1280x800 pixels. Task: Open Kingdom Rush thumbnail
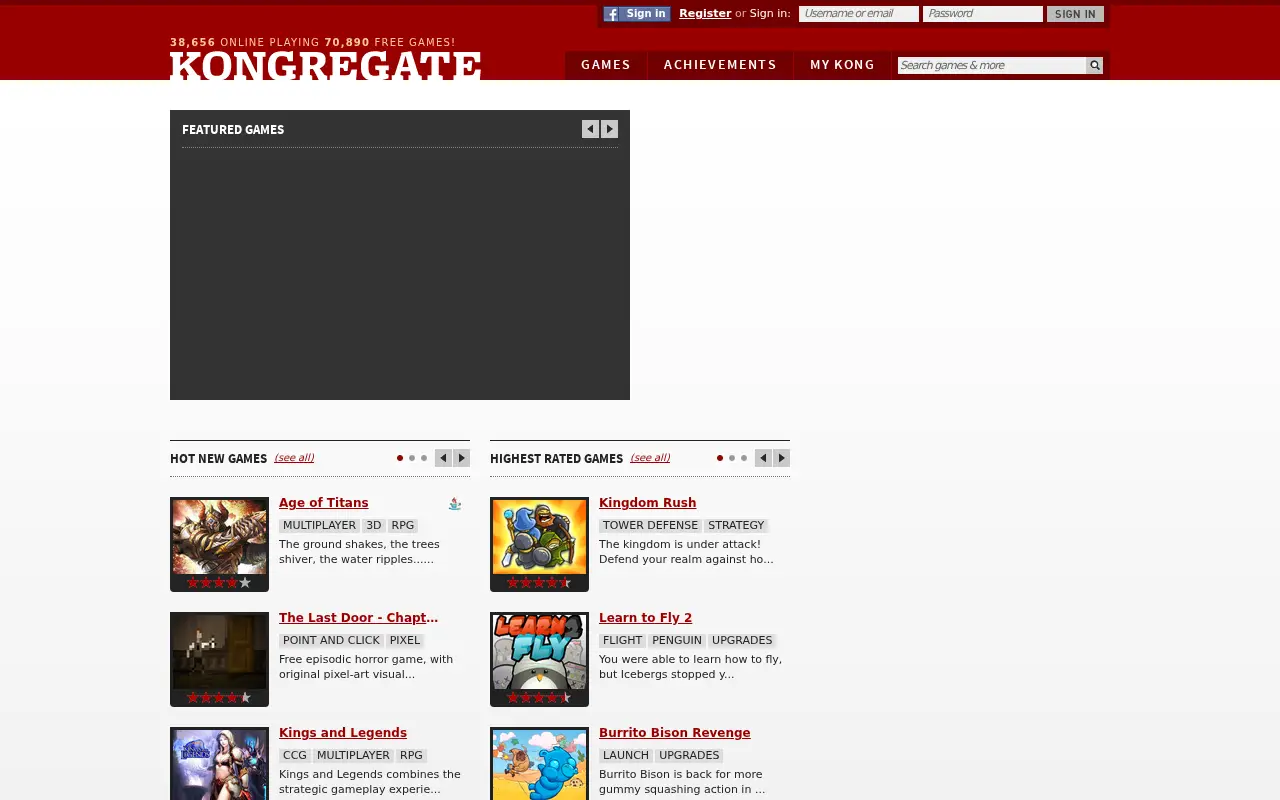pos(540,536)
